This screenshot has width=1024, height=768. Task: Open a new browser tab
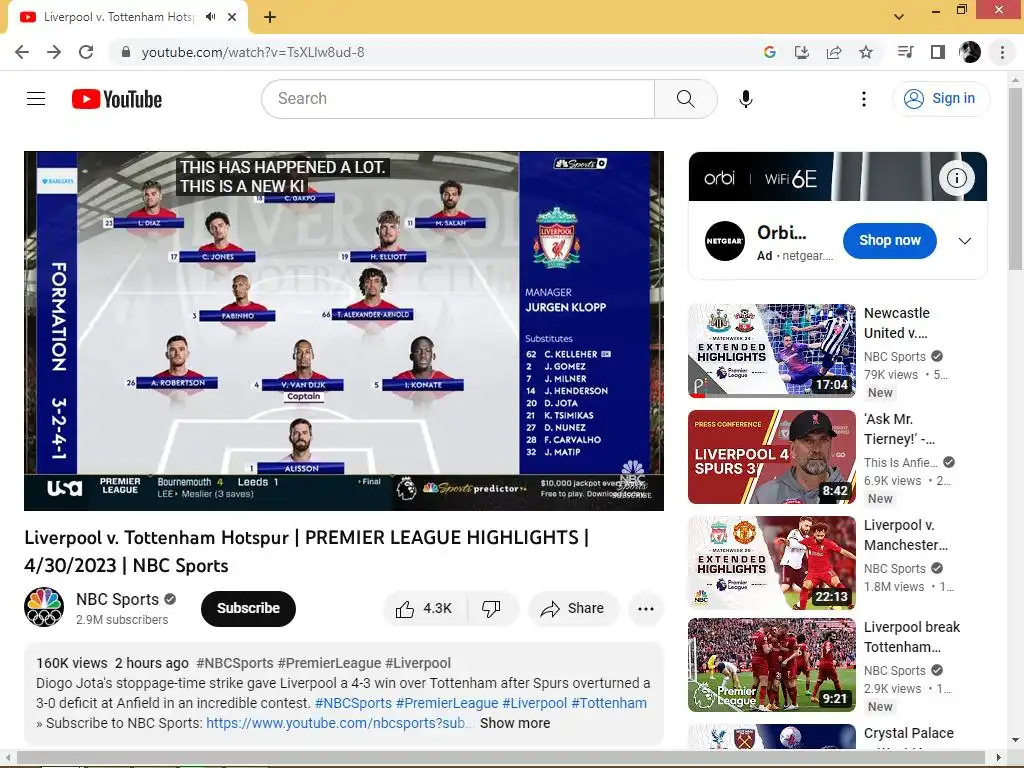(270, 17)
